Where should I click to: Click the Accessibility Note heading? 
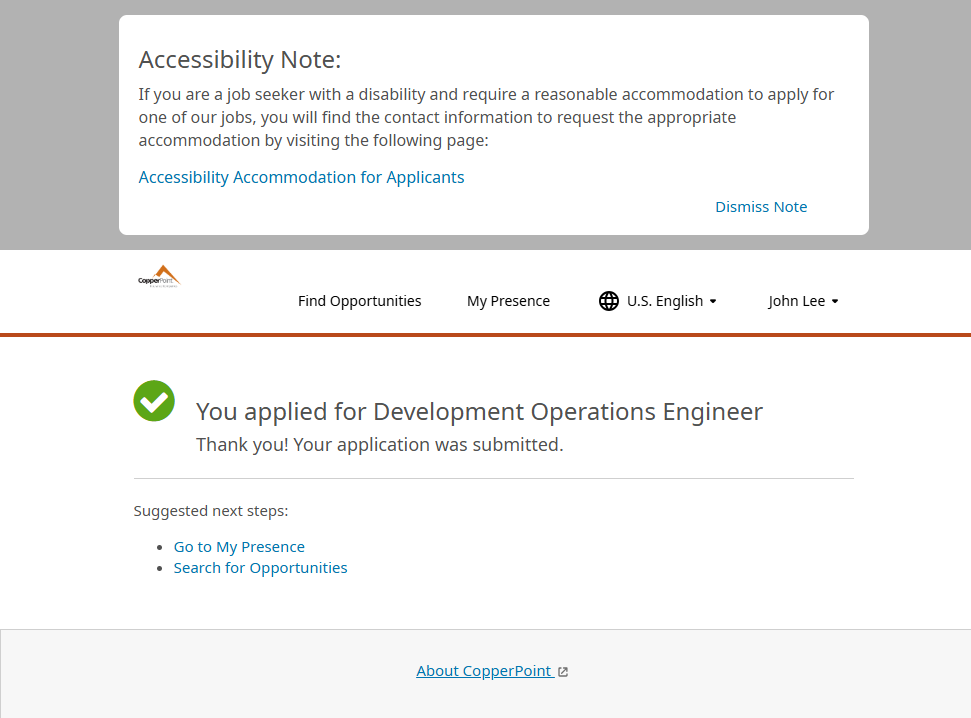[x=240, y=60]
